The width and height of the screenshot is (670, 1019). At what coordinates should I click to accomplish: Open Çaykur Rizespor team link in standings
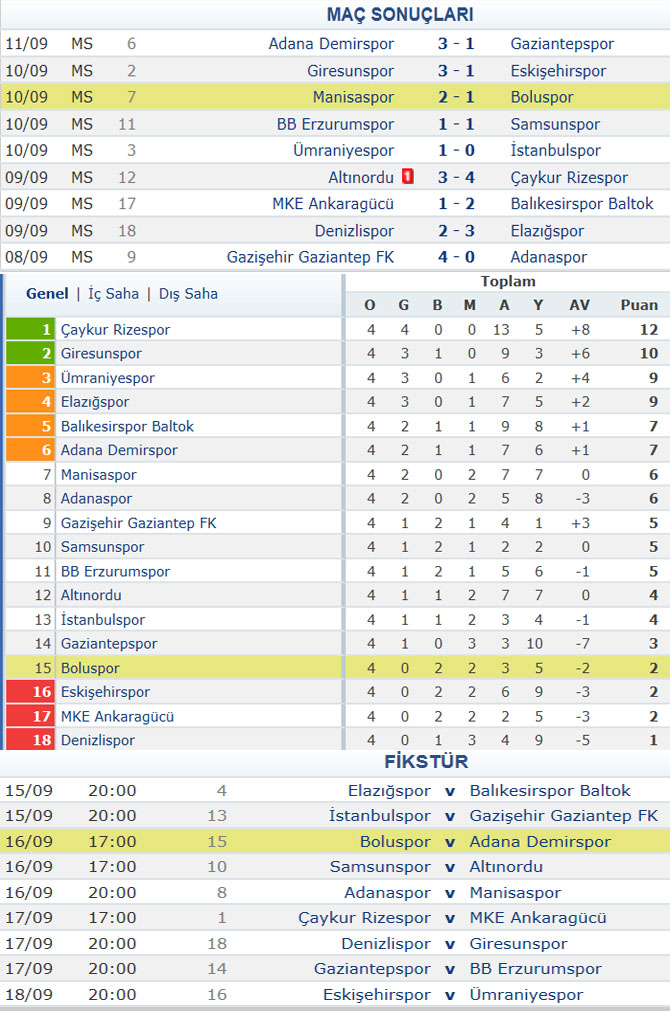(116, 329)
